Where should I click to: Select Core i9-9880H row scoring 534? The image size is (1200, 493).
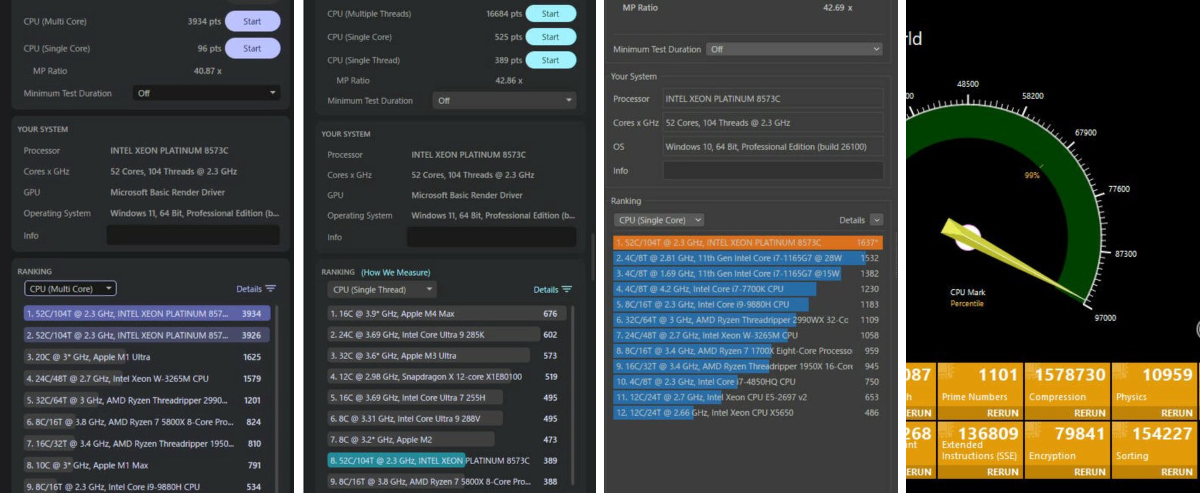click(x=147, y=487)
